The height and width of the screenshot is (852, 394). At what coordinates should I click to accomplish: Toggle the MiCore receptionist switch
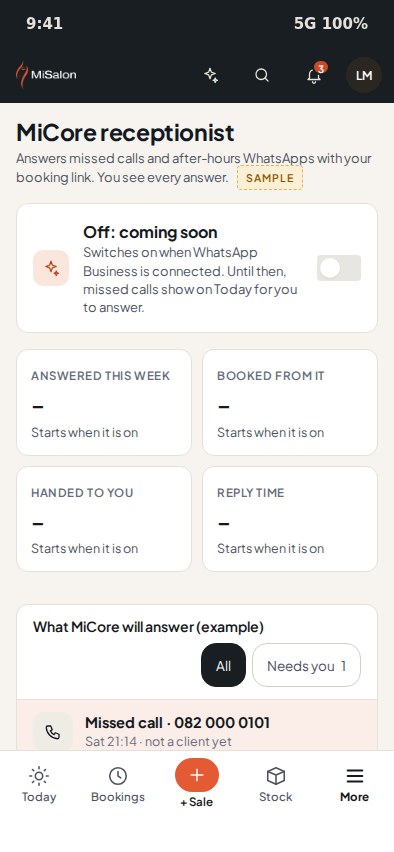click(339, 268)
